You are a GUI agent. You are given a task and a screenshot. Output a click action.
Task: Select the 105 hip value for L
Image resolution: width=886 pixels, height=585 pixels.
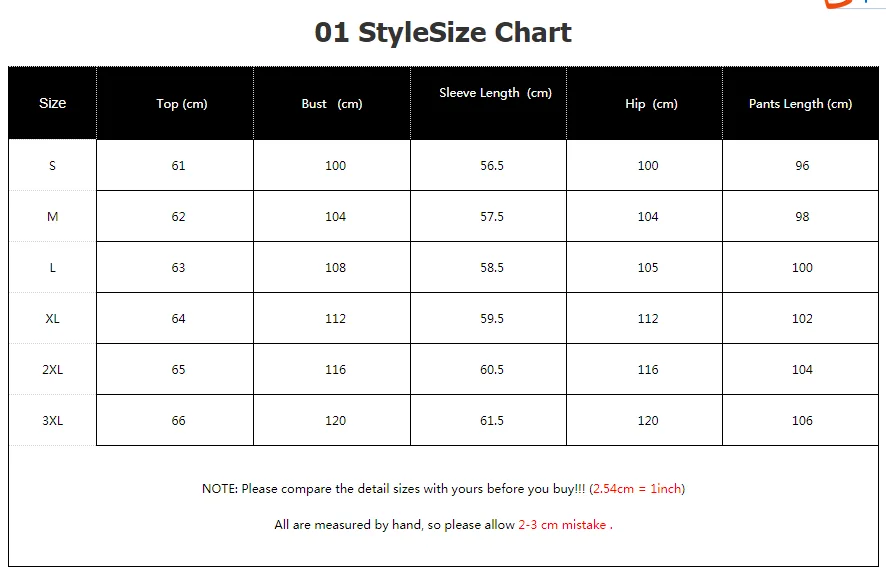(648, 267)
